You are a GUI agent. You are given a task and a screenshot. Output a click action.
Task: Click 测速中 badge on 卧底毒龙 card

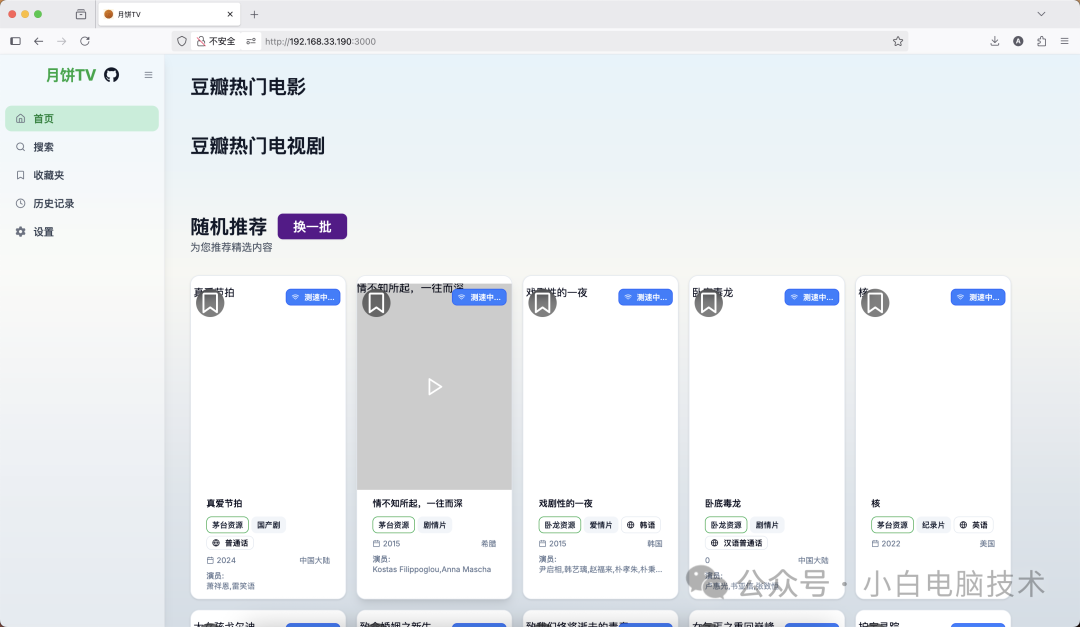[811, 297]
